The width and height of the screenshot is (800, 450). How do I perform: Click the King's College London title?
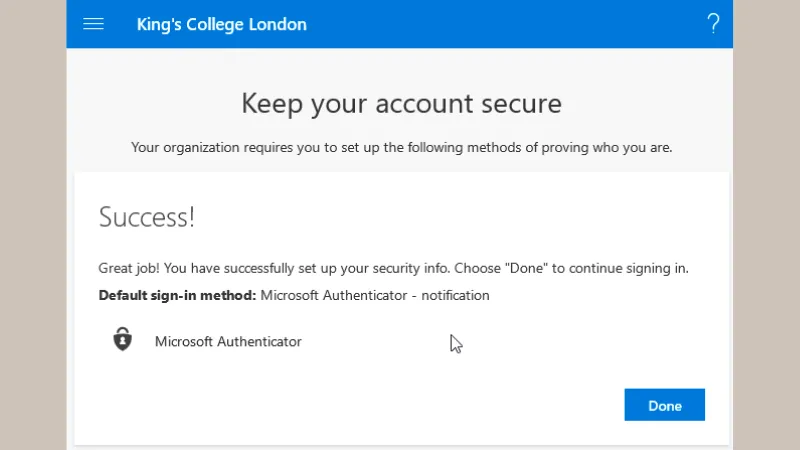coord(221,24)
